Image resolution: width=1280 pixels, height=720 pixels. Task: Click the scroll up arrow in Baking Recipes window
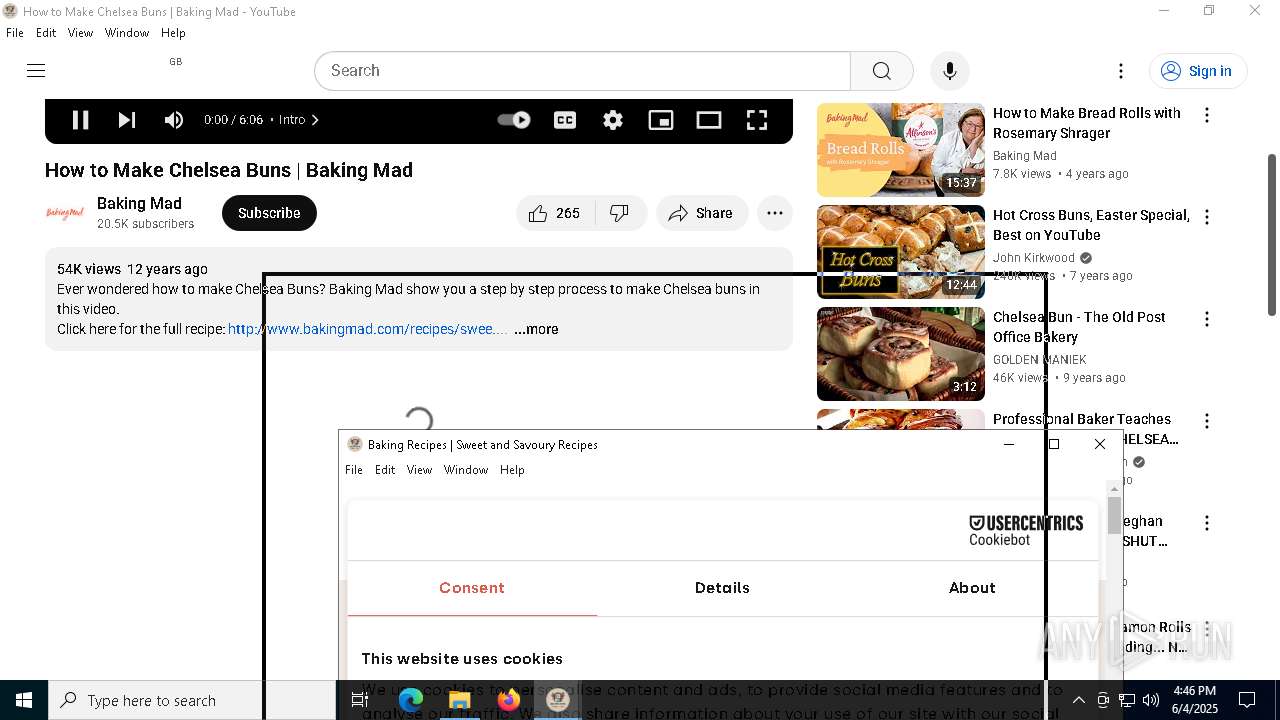[x=1114, y=488]
